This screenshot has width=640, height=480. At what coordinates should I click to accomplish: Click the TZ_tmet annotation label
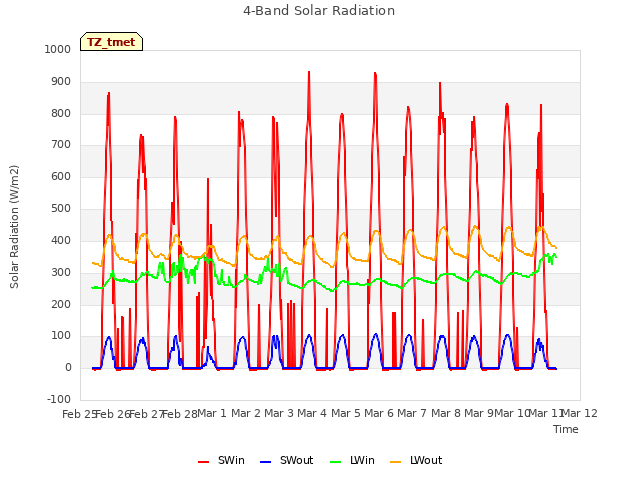coord(111,42)
